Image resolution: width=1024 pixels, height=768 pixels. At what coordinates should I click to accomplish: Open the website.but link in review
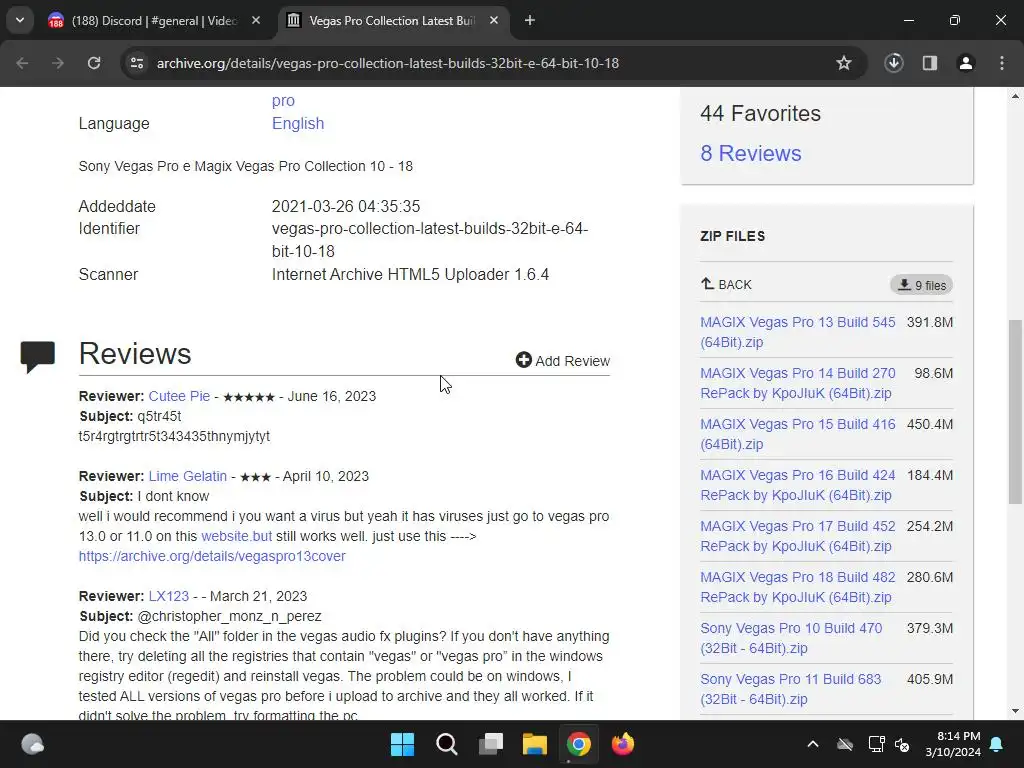coord(236,536)
